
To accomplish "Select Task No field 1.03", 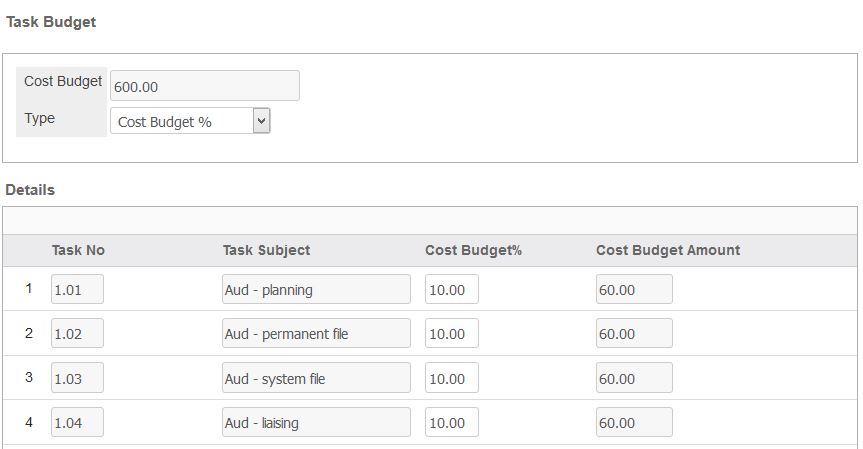I will pos(77,378).
